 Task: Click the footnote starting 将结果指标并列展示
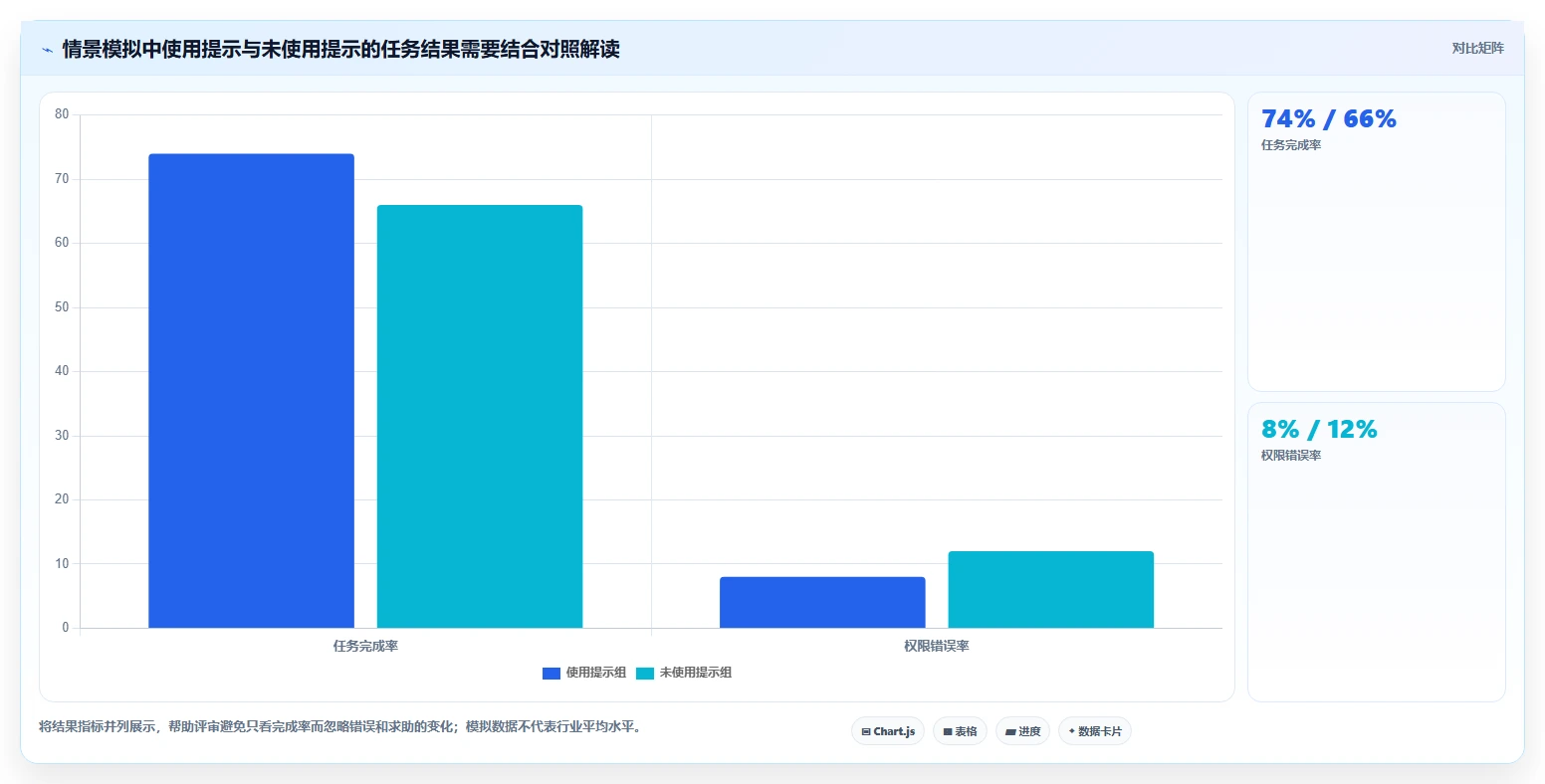(342, 727)
